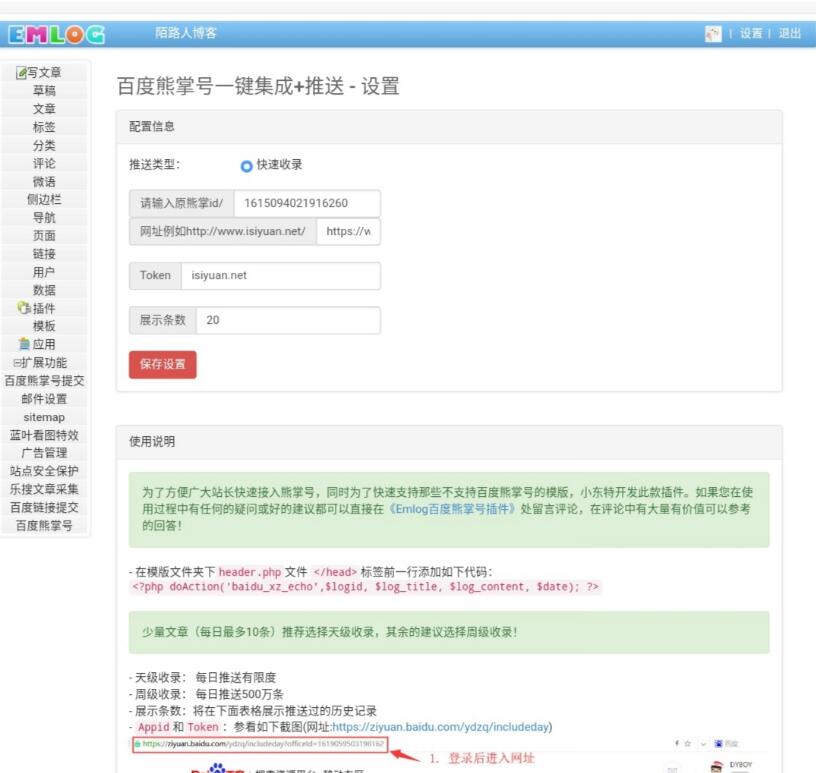Click the app store icon beside 应用
The image size is (816, 773).
(24, 344)
